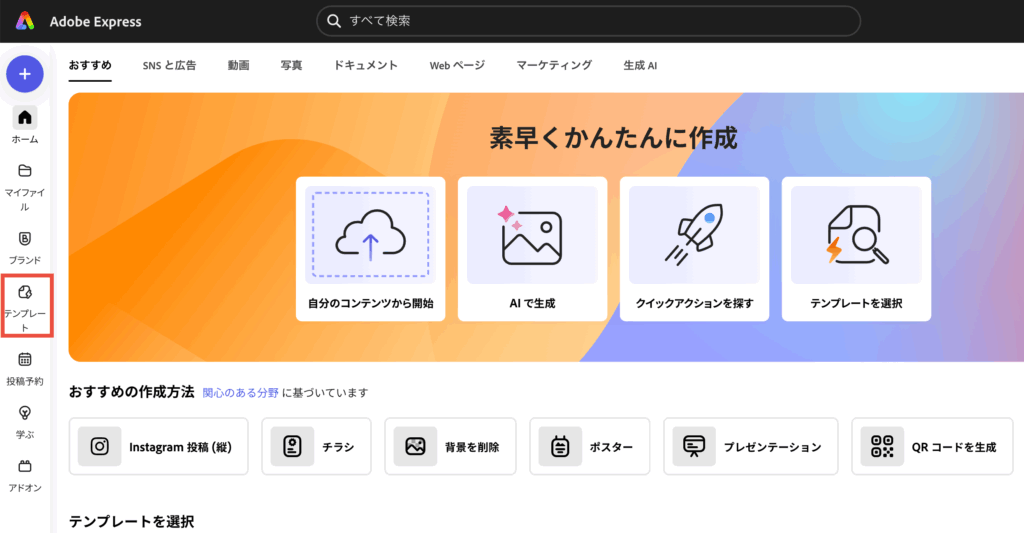
Task: Select the おすすめ tab
Action: tap(90, 65)
